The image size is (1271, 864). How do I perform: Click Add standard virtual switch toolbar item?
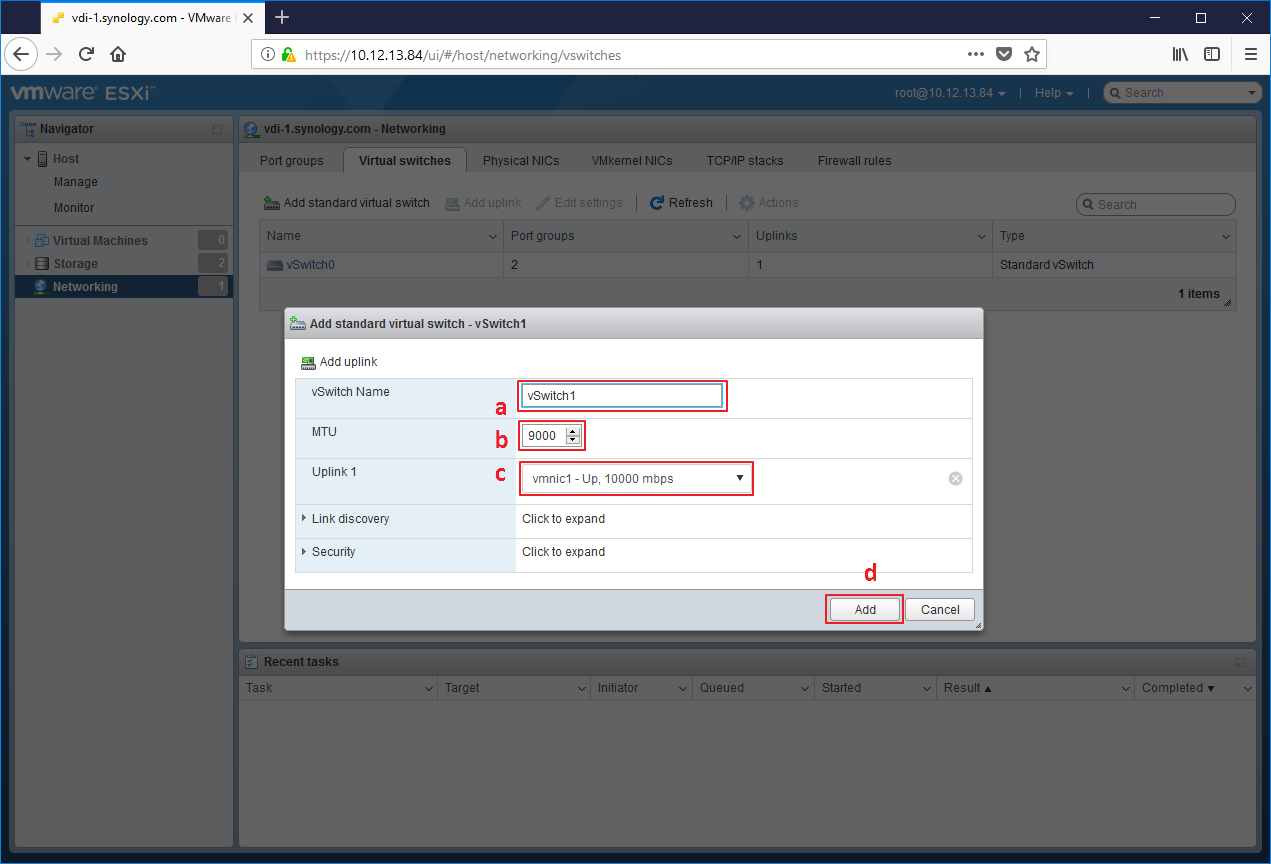346,203
